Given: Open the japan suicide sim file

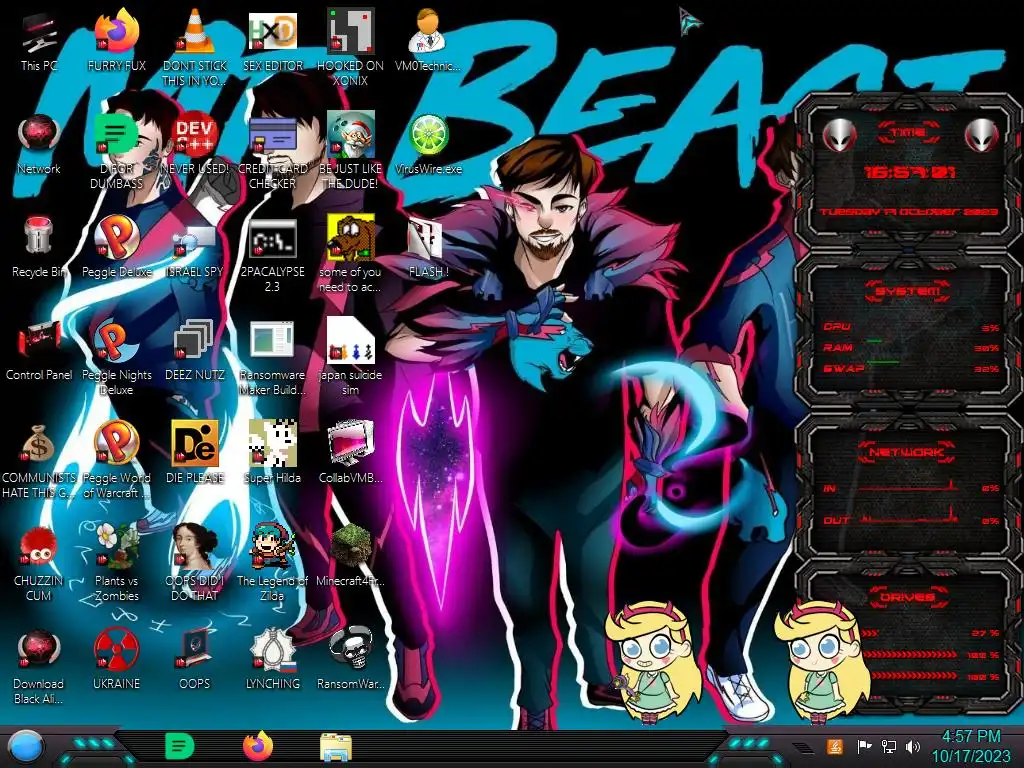Looking at the screenshot, I should (x=351, y=357).
